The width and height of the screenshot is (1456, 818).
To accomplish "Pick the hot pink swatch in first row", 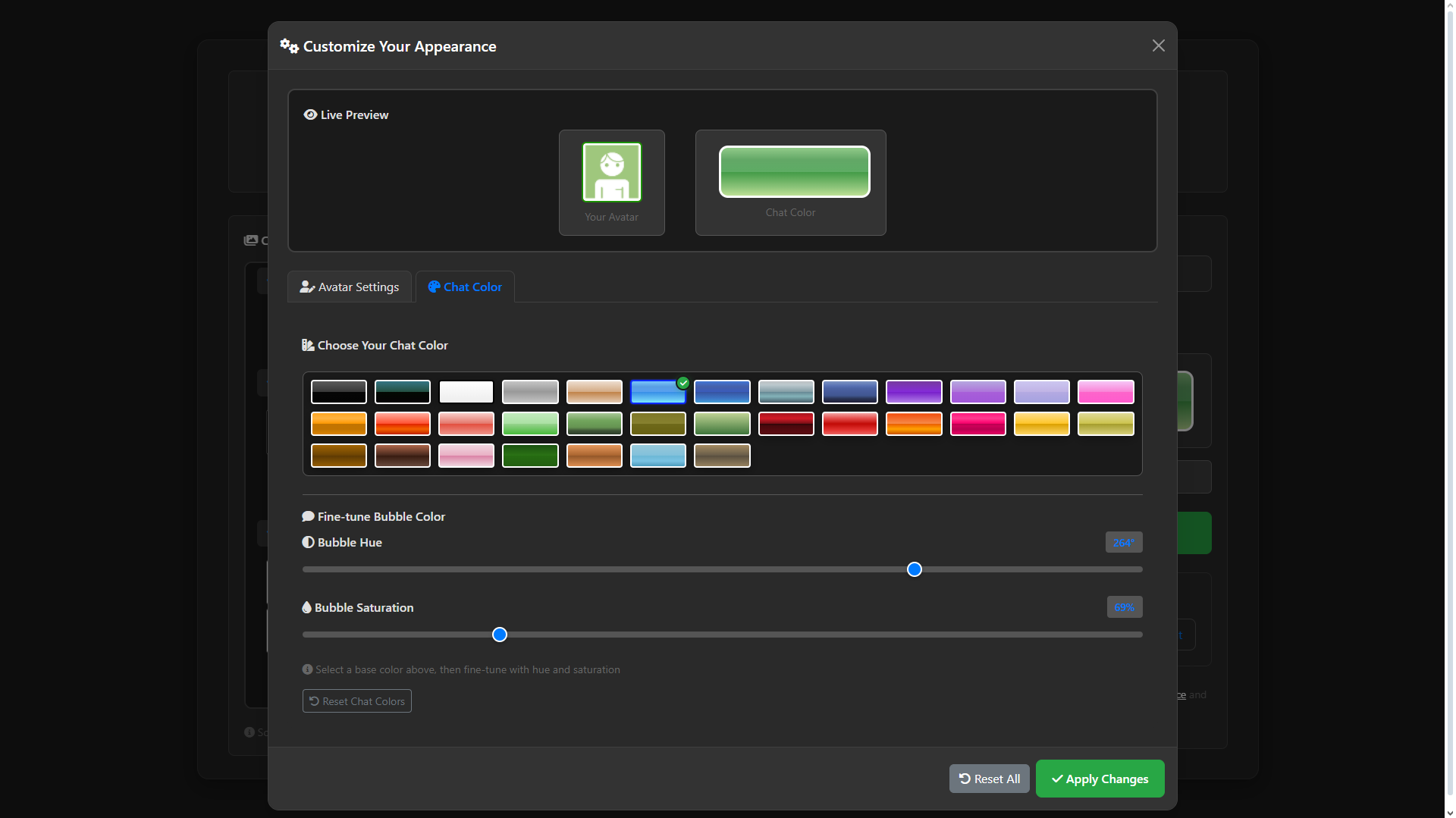I will [x=1105, y=392].
